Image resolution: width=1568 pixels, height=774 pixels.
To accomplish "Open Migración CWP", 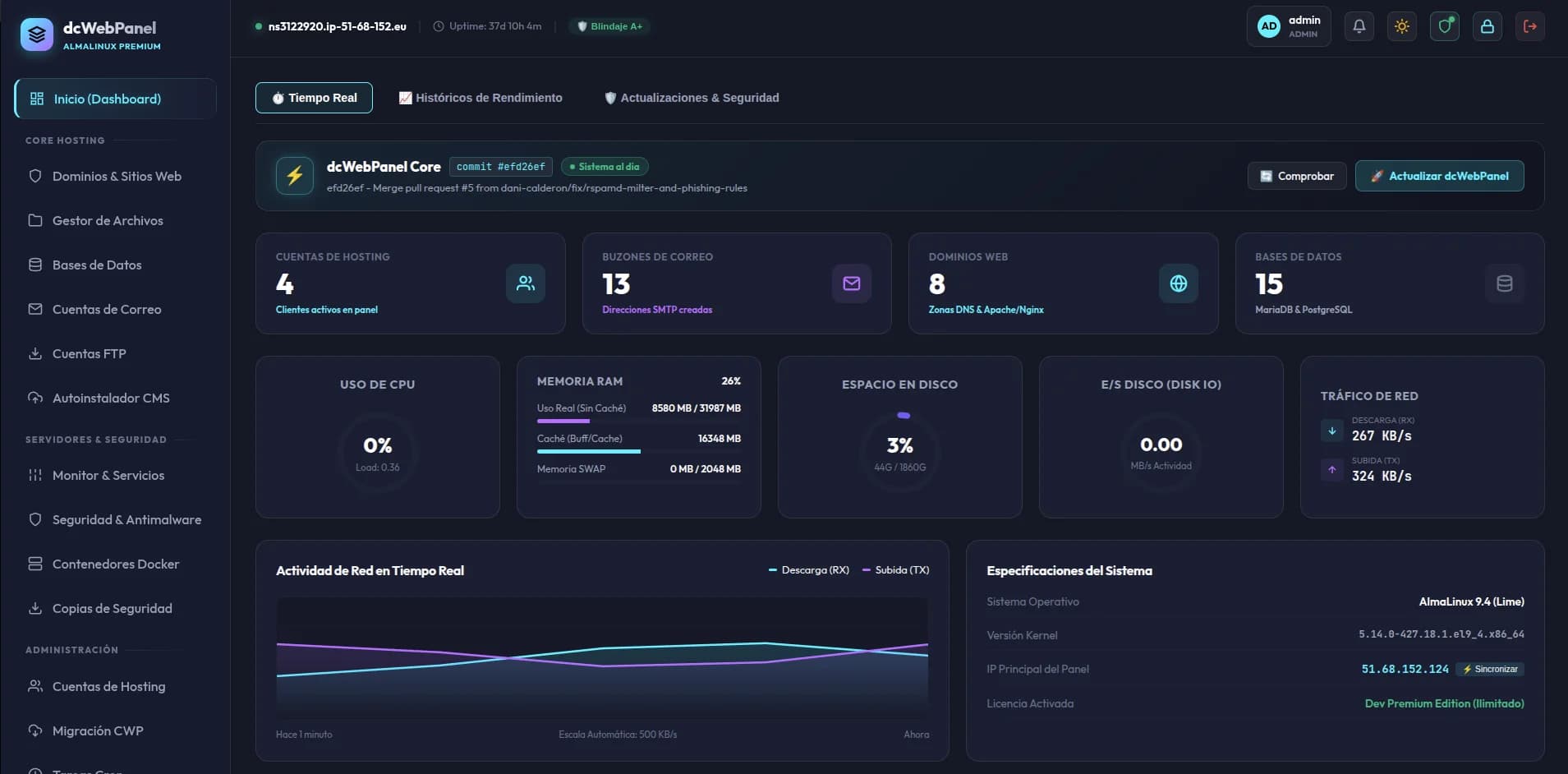I will [x=116, y=730].
